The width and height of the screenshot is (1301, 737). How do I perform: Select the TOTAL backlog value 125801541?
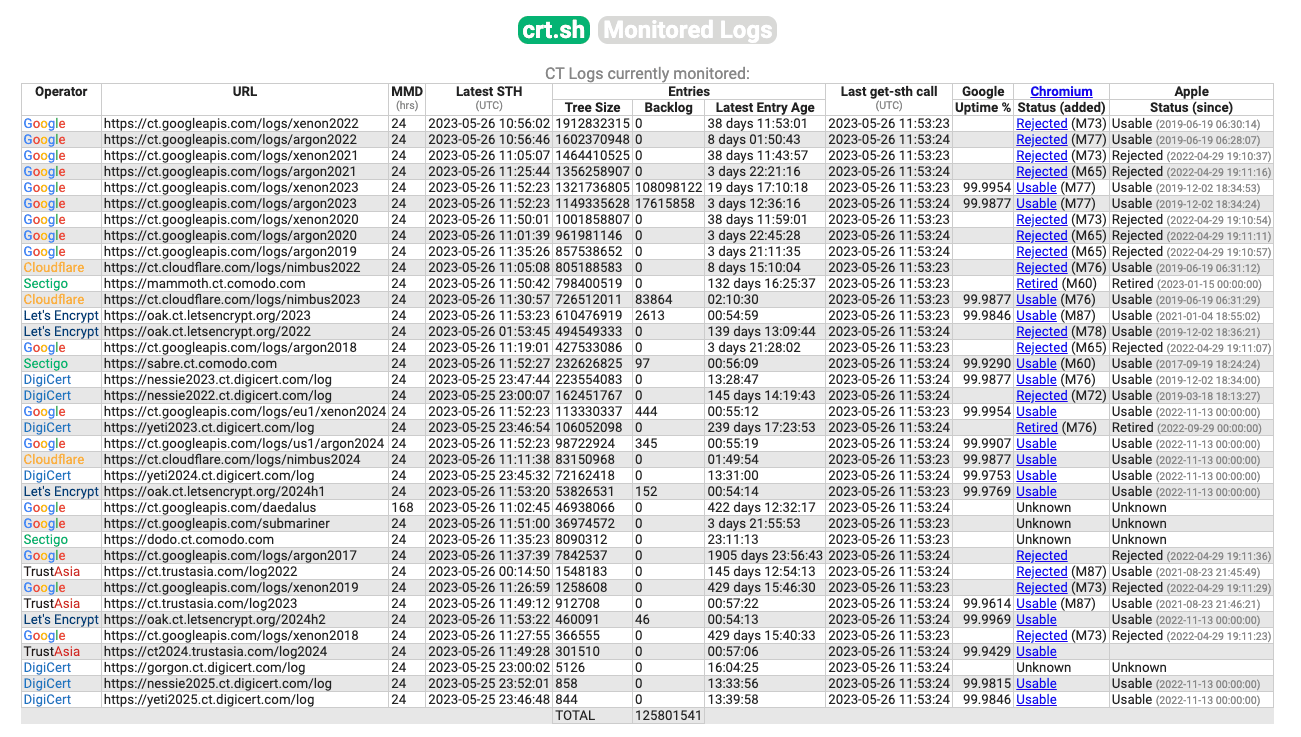[668, 715]
